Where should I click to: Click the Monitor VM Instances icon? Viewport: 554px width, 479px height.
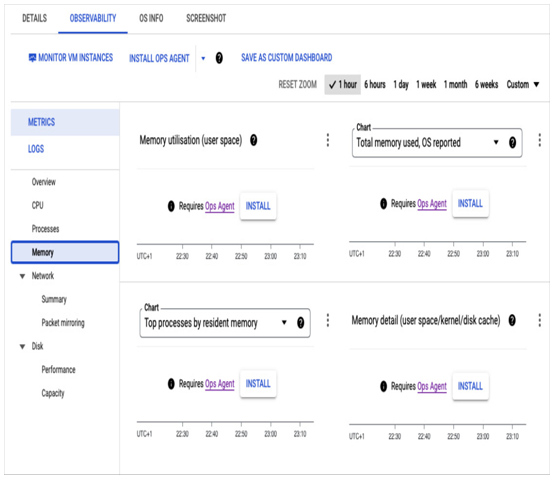pos(32,58)
